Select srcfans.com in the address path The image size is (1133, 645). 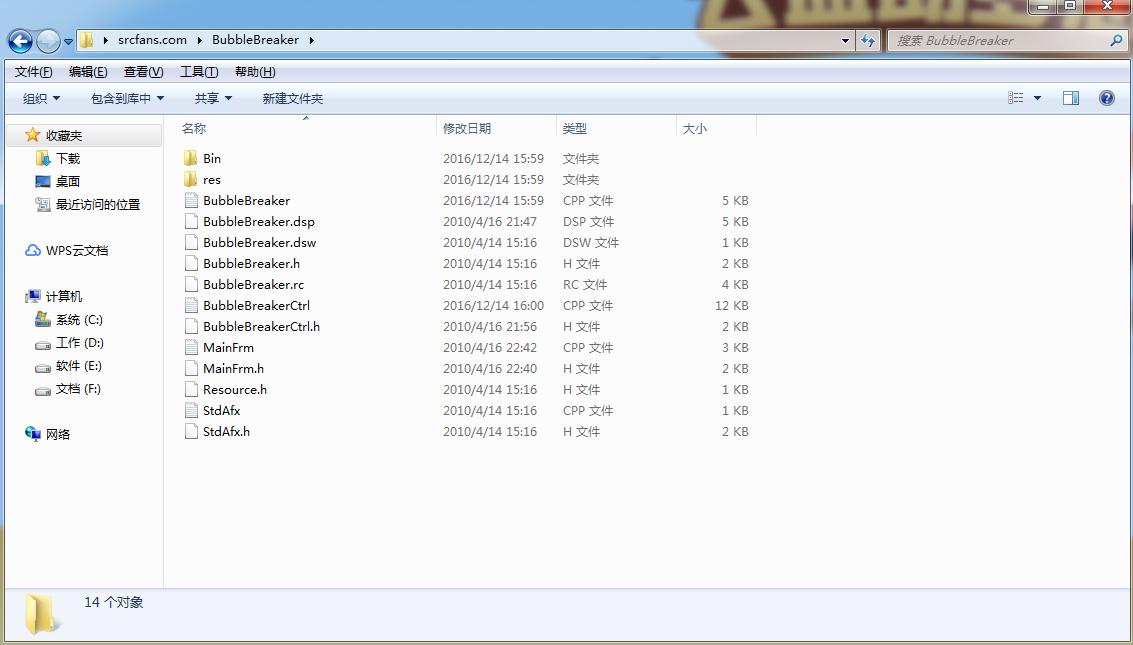coord(152,40)
